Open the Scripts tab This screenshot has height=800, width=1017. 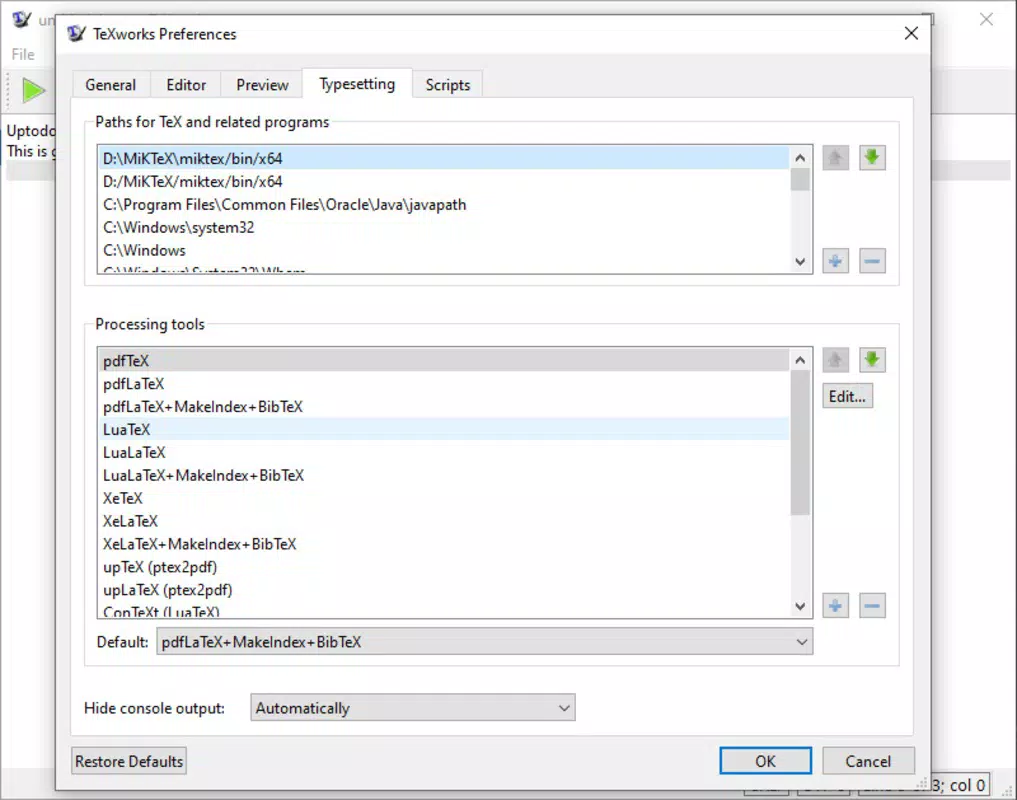point(448,85)
